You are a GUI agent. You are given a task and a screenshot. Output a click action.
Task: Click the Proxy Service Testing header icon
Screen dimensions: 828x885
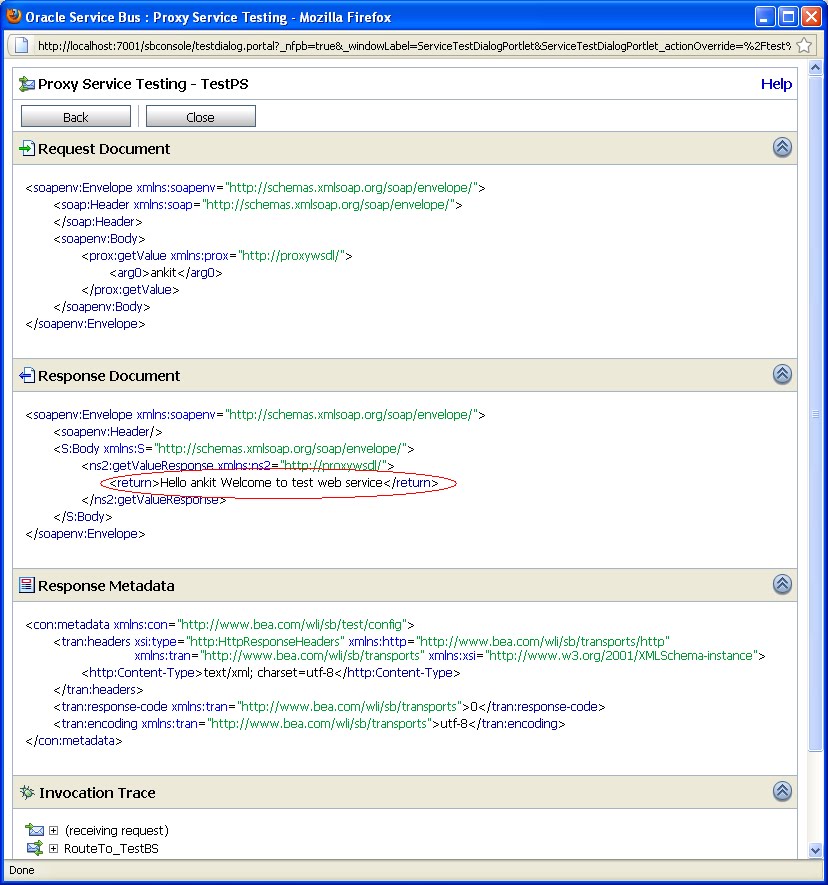(x=27, y=84)
